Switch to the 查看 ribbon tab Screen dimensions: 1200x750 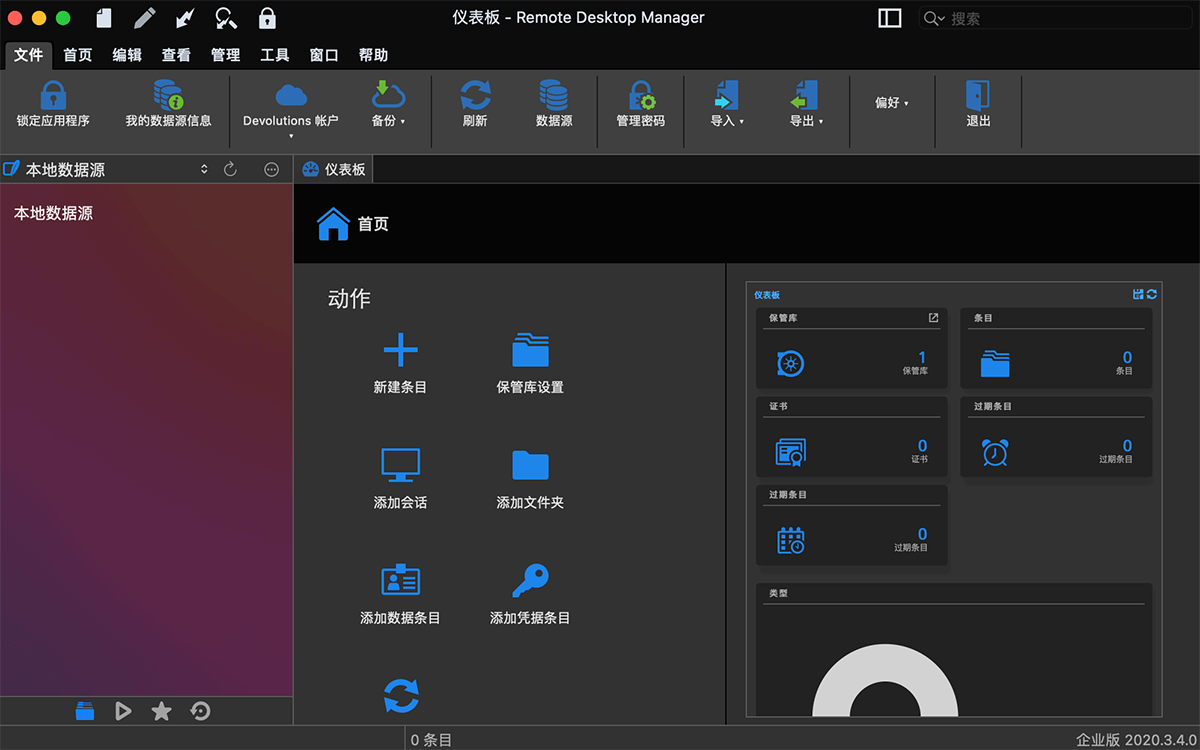(176, 55)
